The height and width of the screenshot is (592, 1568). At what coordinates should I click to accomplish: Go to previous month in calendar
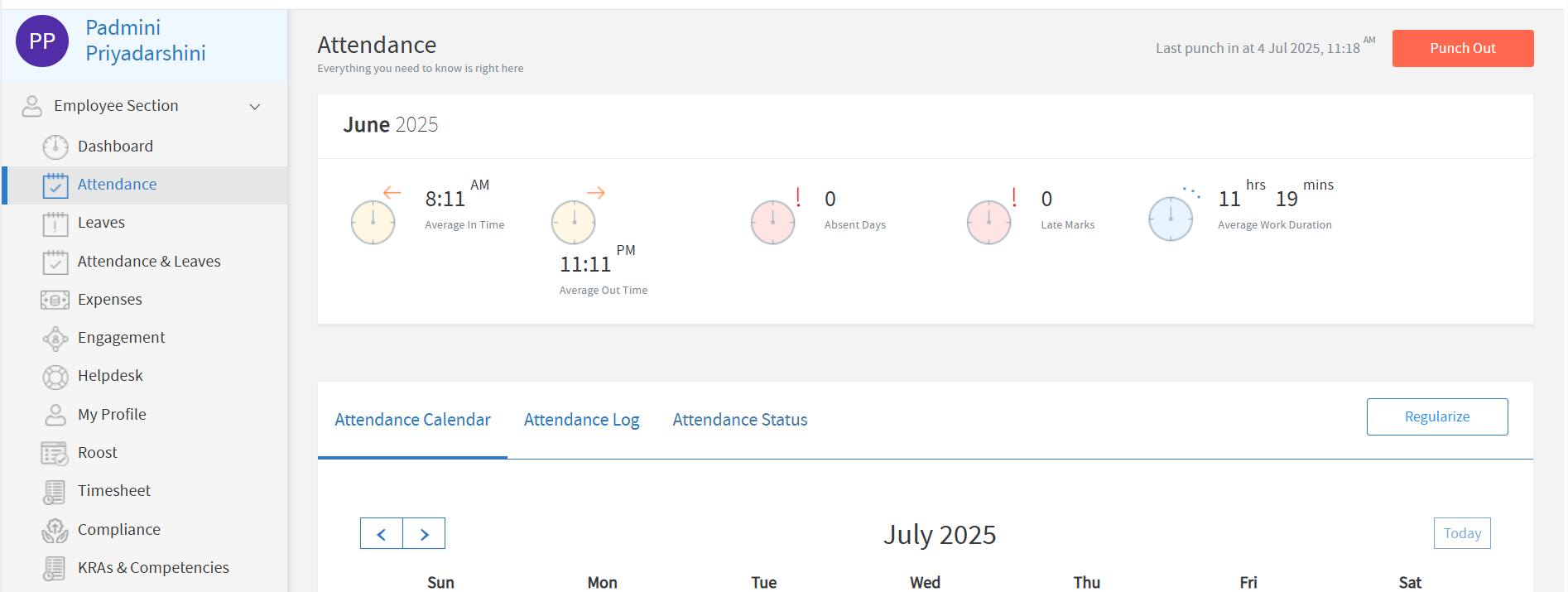coord(382,534)
